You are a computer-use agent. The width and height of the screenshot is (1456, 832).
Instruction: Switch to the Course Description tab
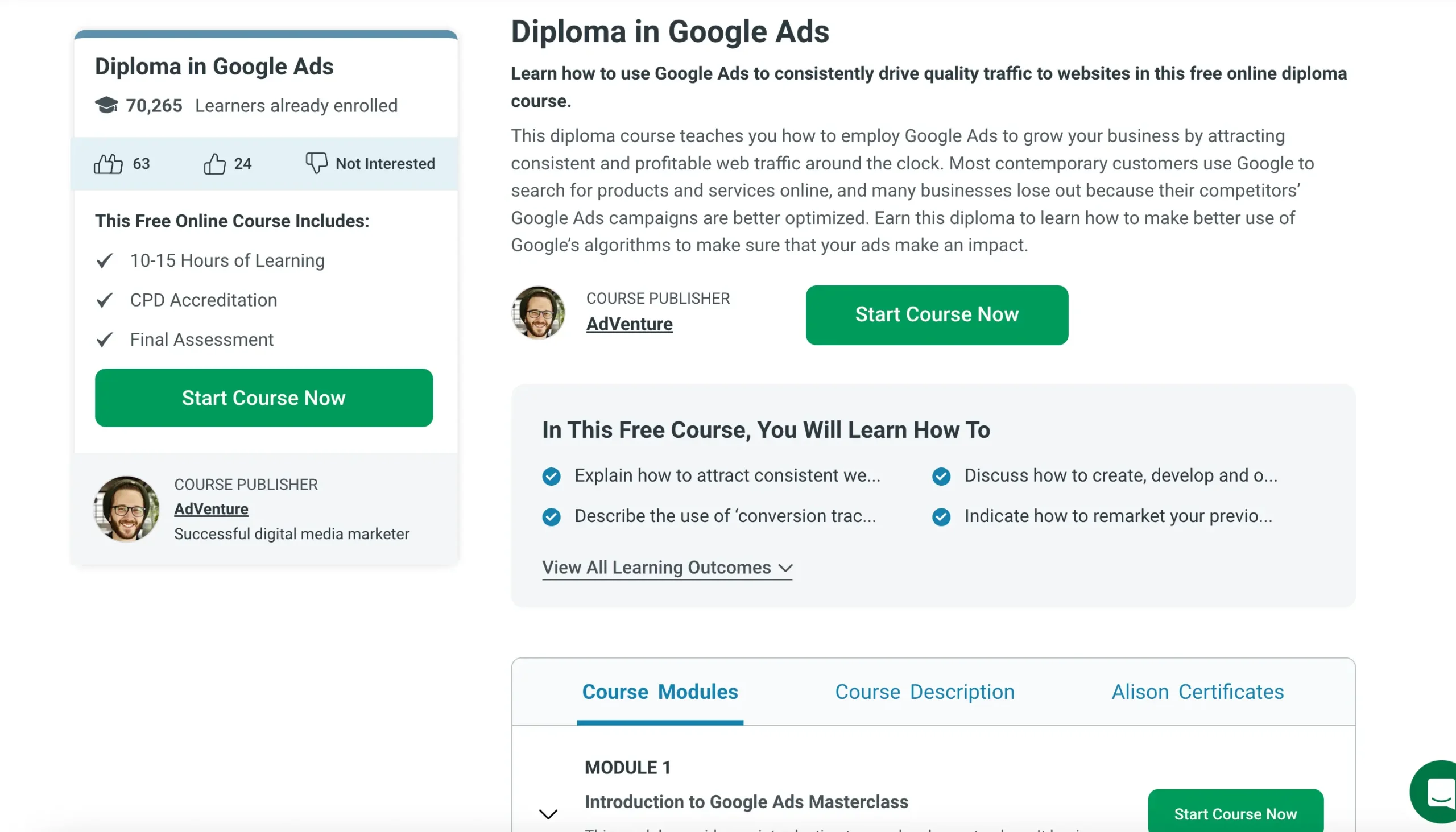coord(925,692)
